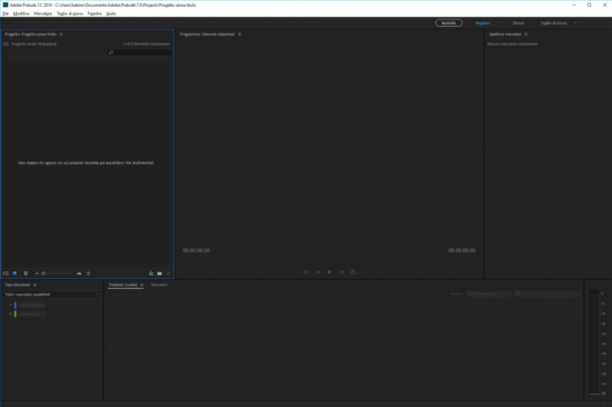Image resolution: width=612 pixels, height=407 pixels.
Task: Click the search magnifier icon in Project panel
Action: (x=111, y=52)
